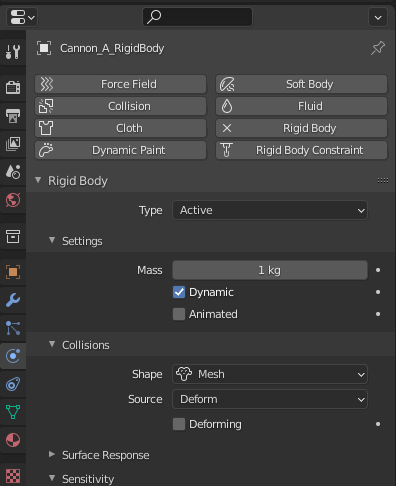Open the Modifiers wrench tab
The image size is (396, 486).
point(13,300)
